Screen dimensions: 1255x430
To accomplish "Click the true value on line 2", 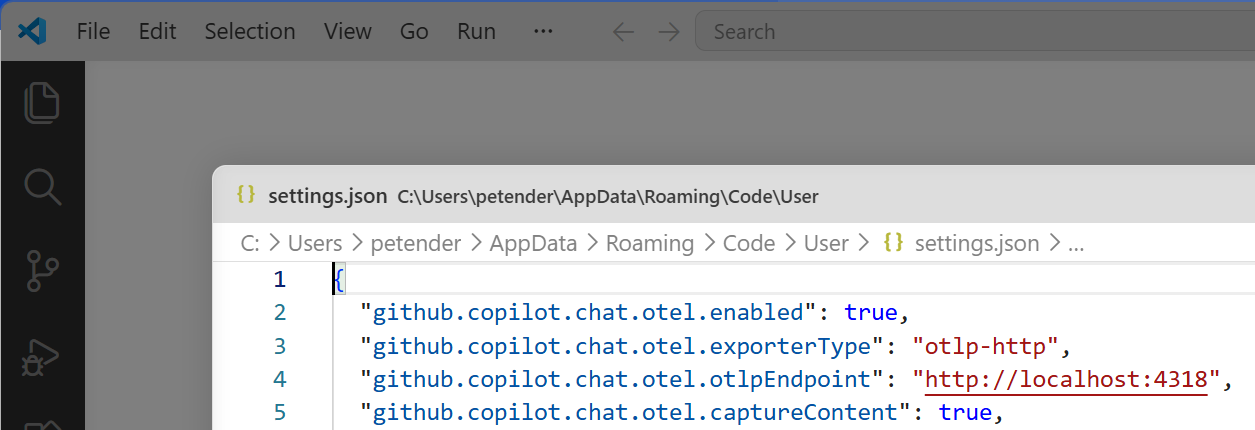I will (871, 313).
